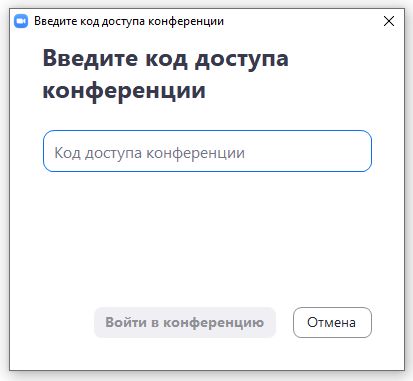Focus the 'Код доступа конференции' input field
The width and height of the screenshot is (413, 381).
[207, 151]
